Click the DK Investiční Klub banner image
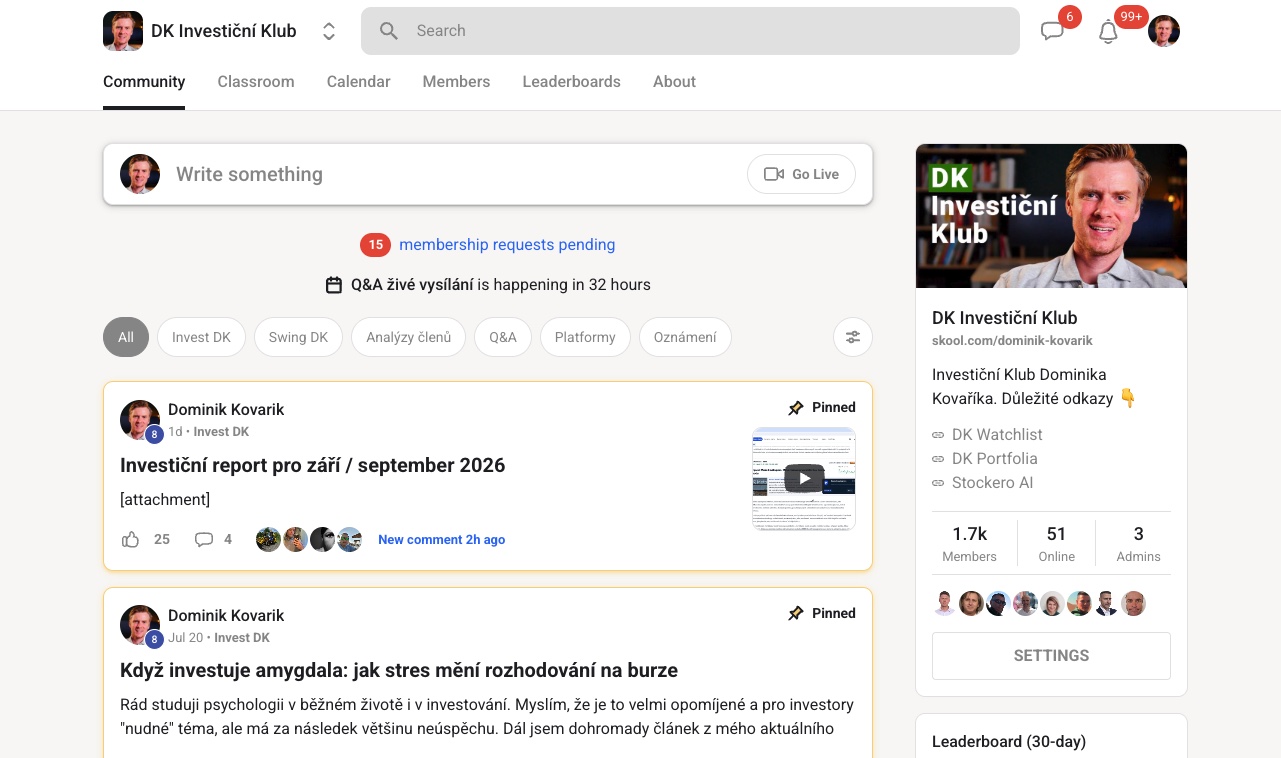This screenshot has width=1281, height=758. point(1051,216)
